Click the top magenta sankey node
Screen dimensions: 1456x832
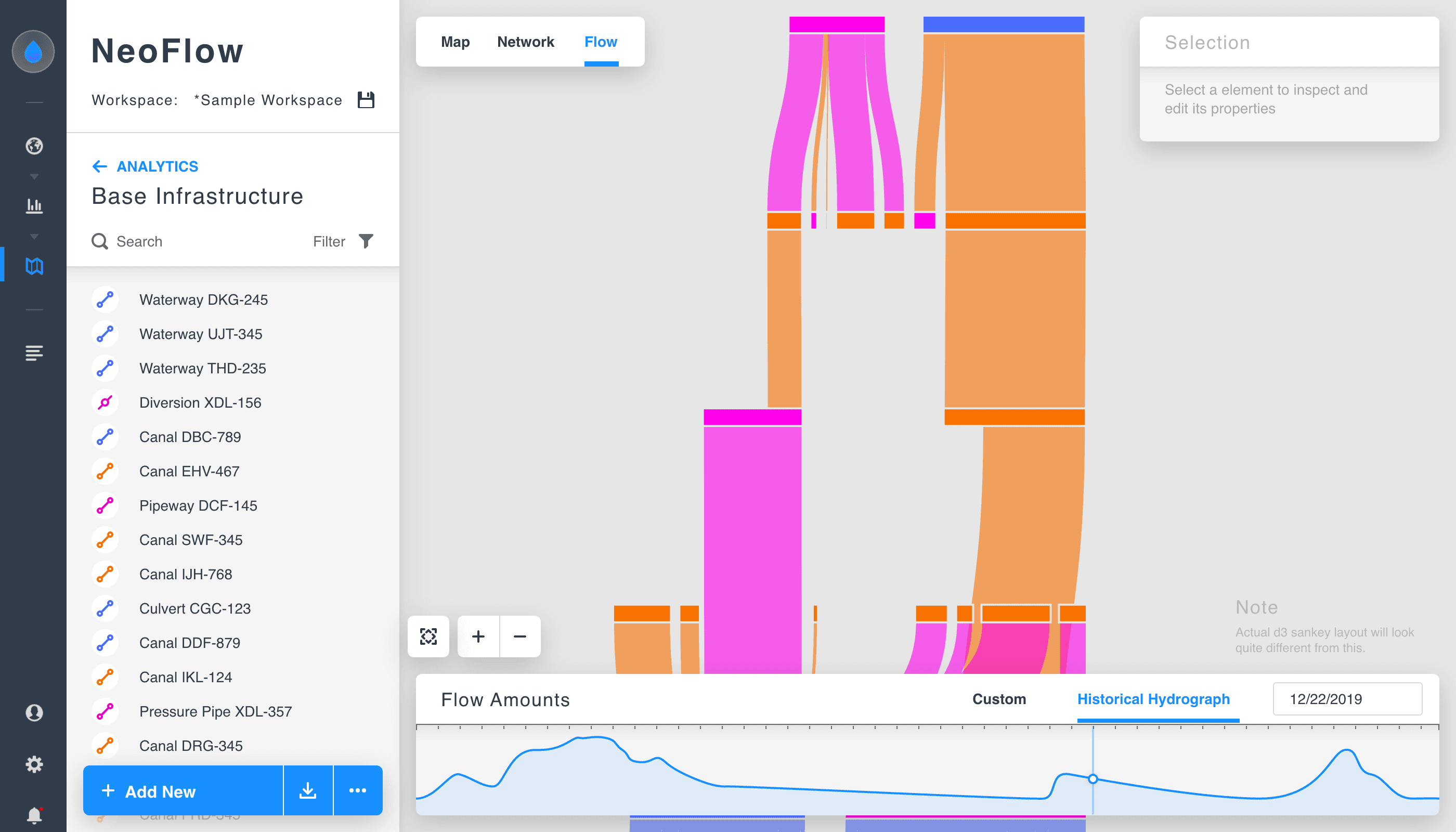(x=837, y=24)
